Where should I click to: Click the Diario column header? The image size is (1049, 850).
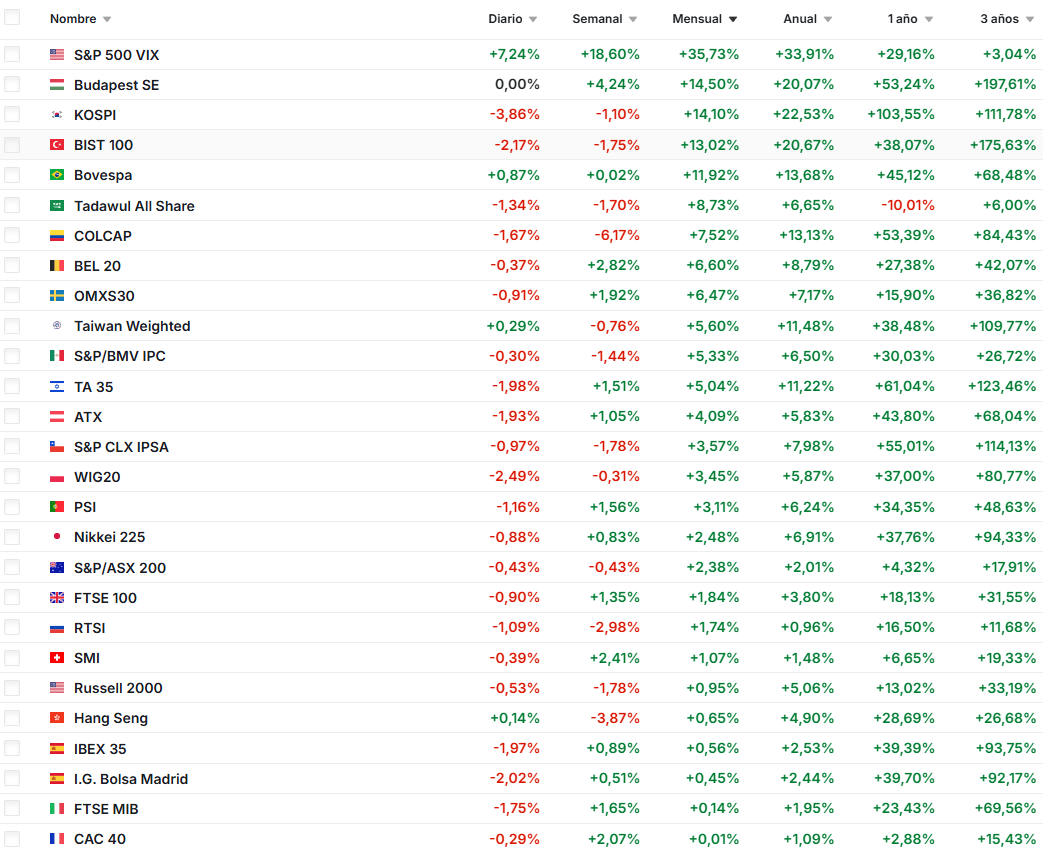(505, 19)
